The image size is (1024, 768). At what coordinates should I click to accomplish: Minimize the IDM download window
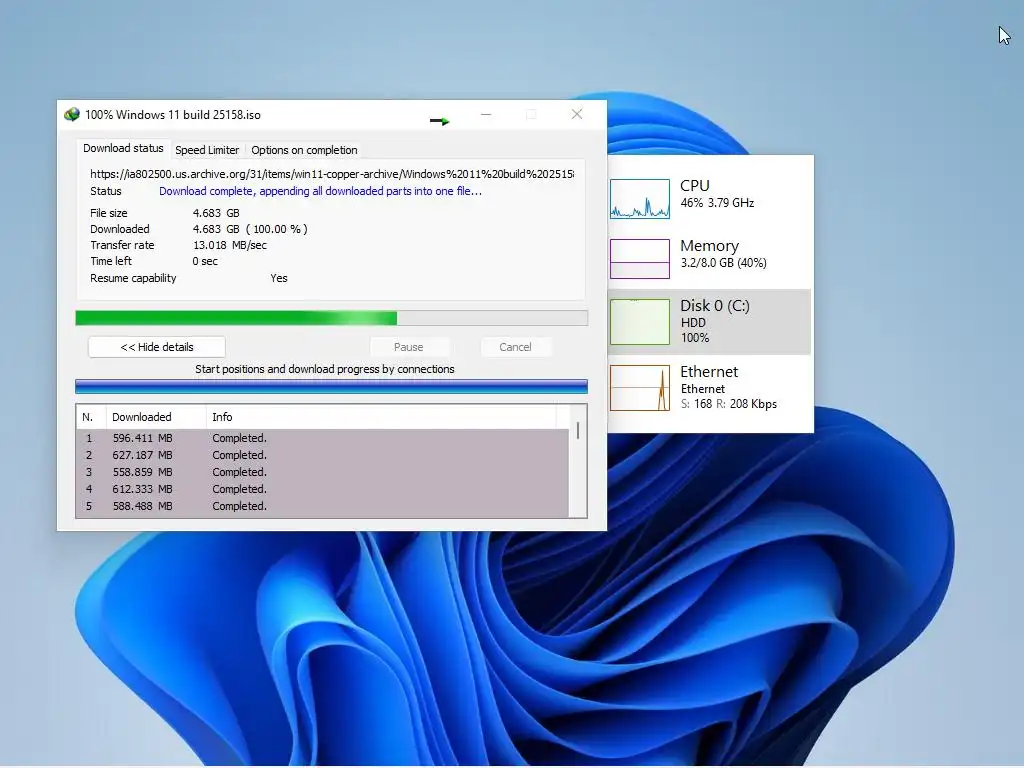[x=486, y=114]
